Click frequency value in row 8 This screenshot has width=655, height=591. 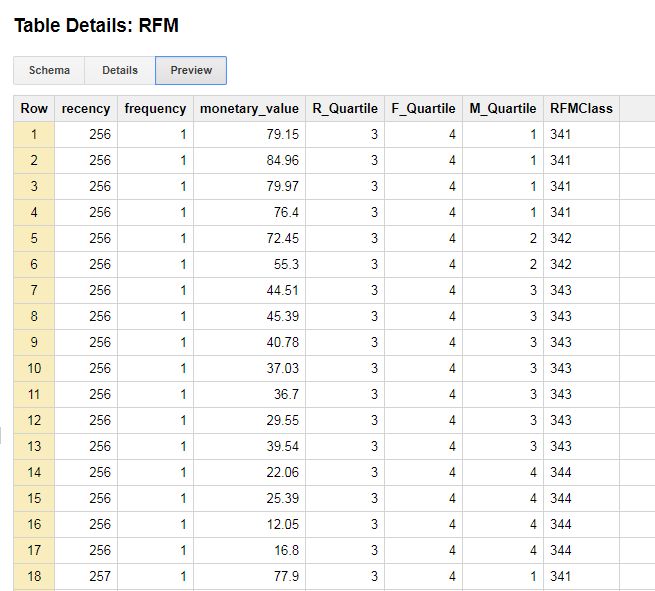coord(183,316)
